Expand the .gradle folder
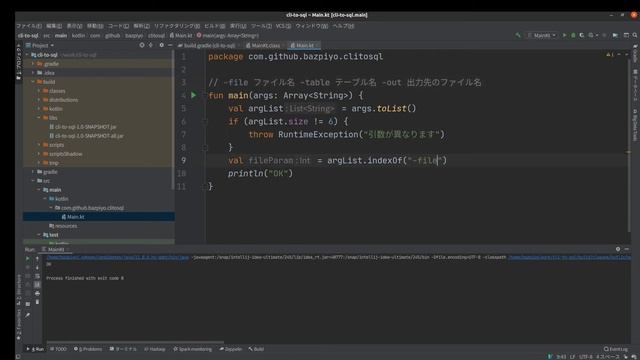The height and width of the screenshot is (360, 640). 33,64
